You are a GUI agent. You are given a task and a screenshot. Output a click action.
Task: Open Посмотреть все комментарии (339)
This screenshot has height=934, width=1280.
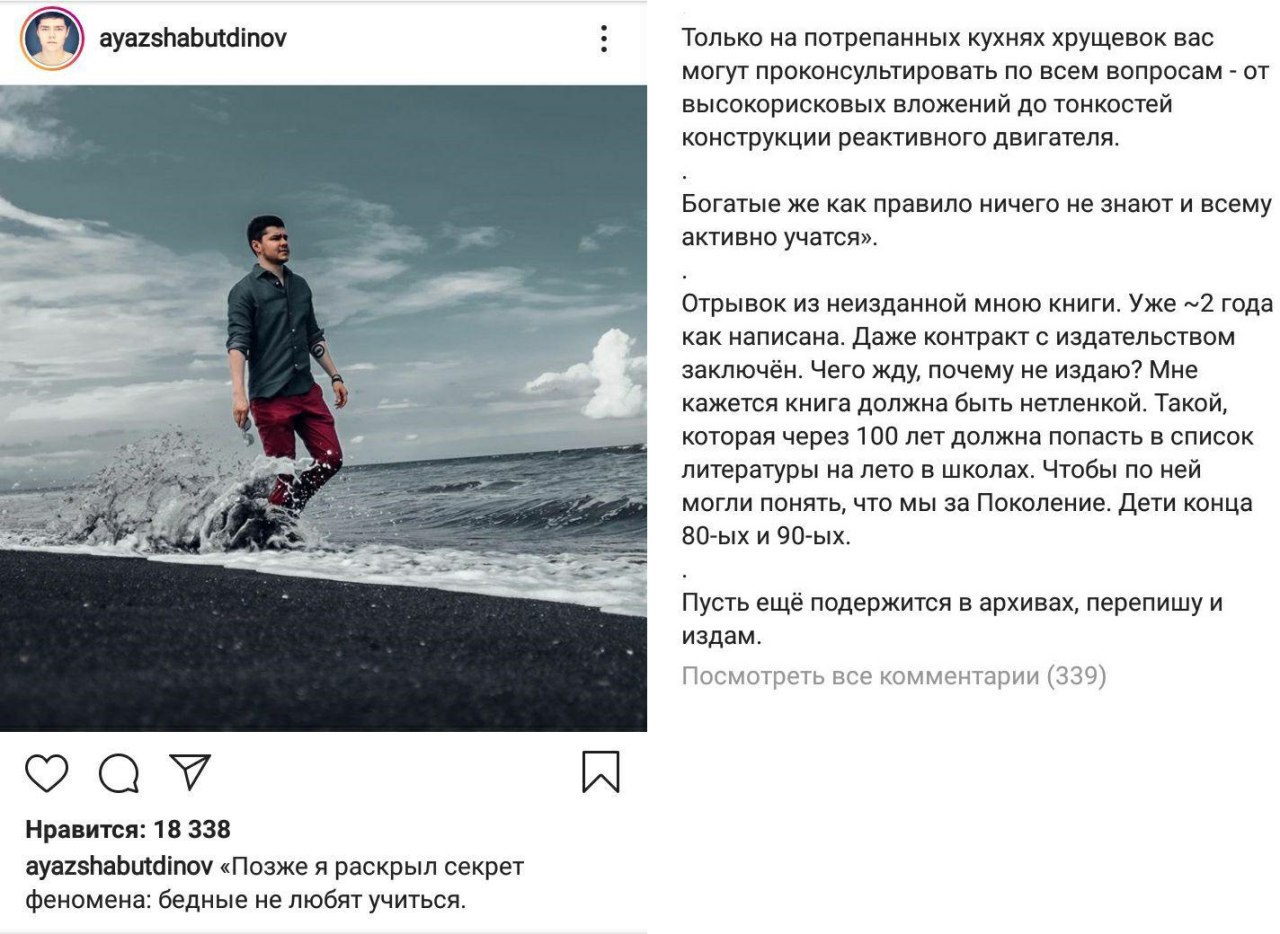point(894,676)
